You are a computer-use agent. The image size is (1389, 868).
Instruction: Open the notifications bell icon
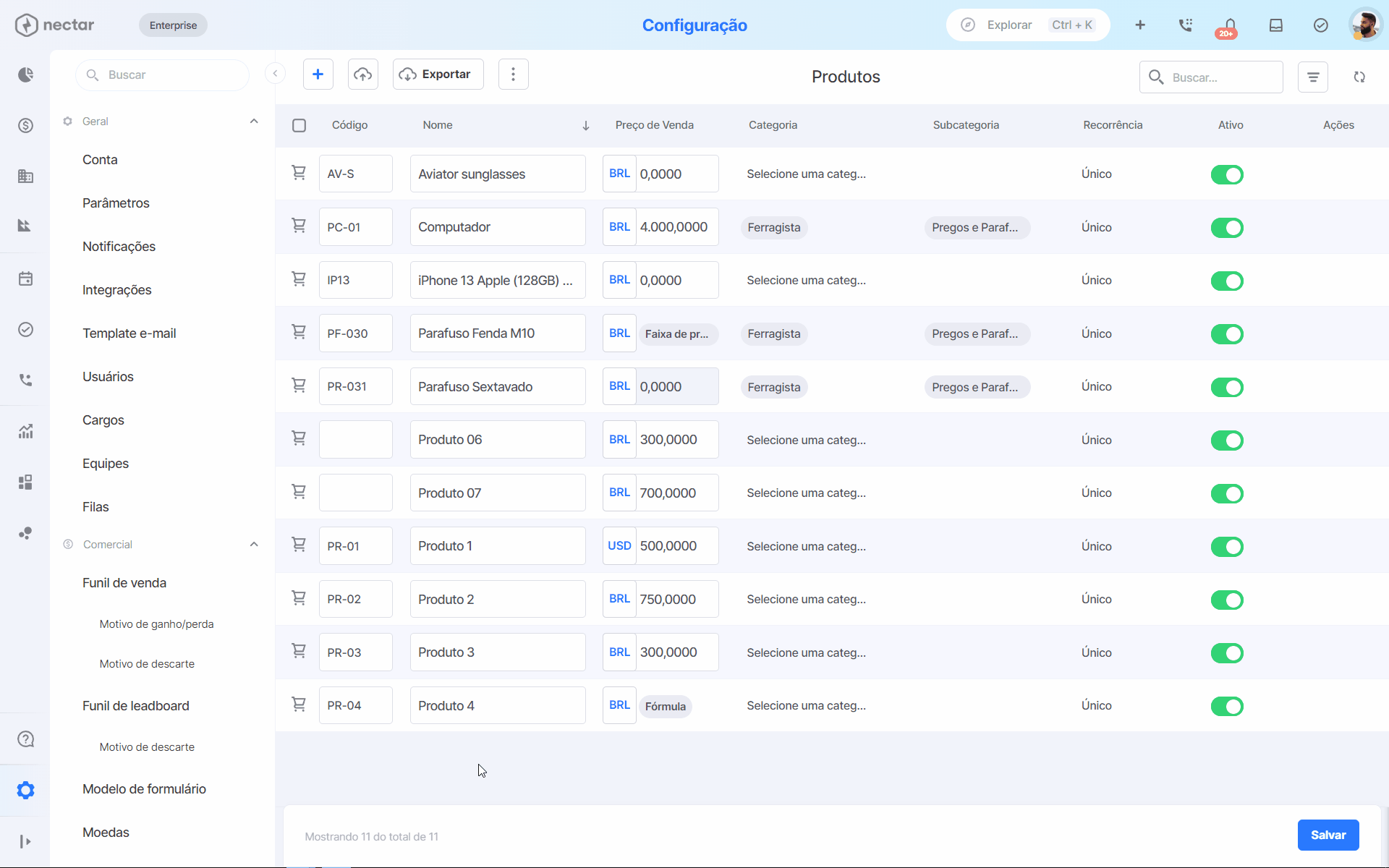[1229, 26]
